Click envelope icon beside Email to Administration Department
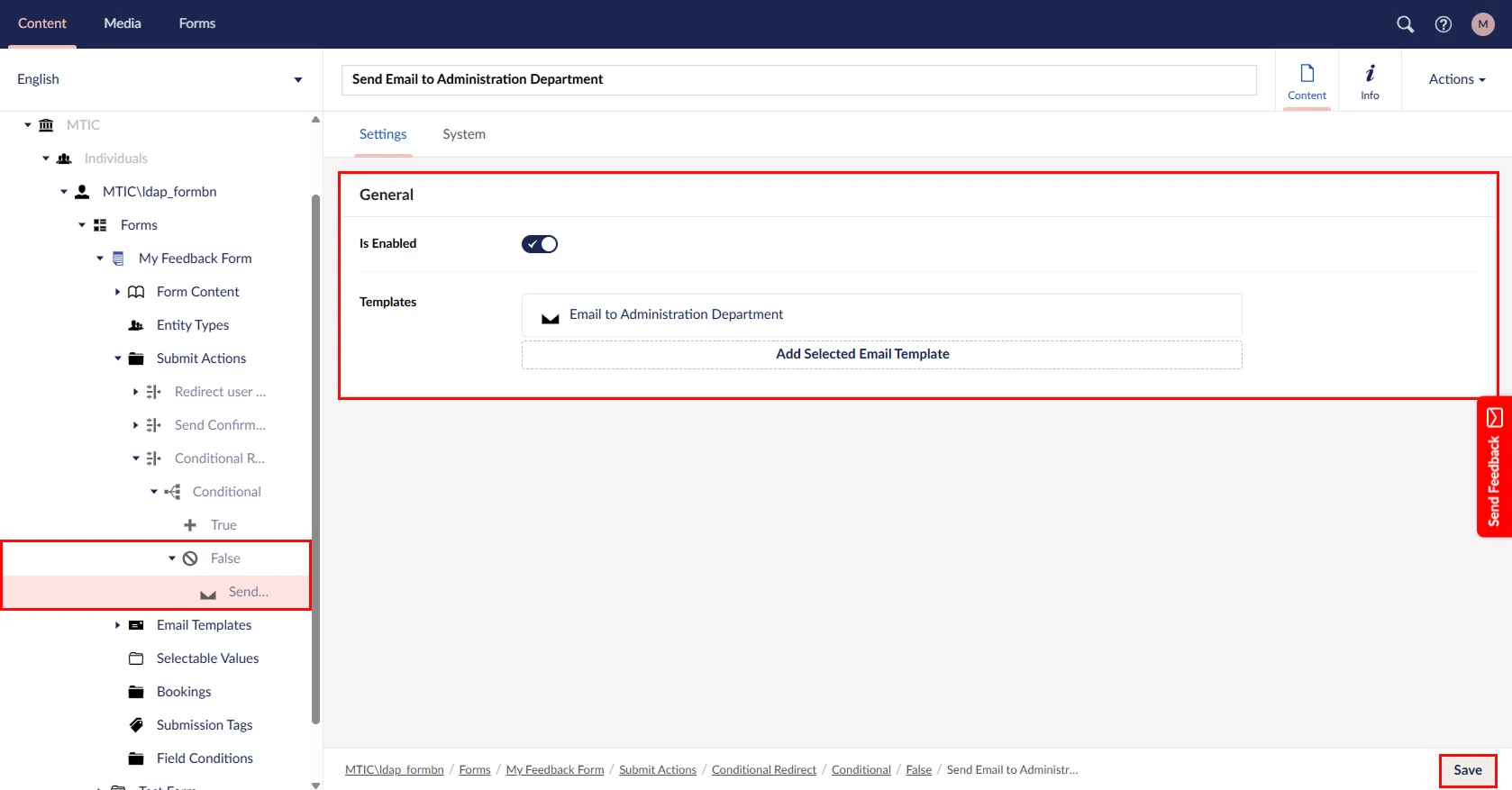Screen dimensions: 1512x790 (550, 317)
